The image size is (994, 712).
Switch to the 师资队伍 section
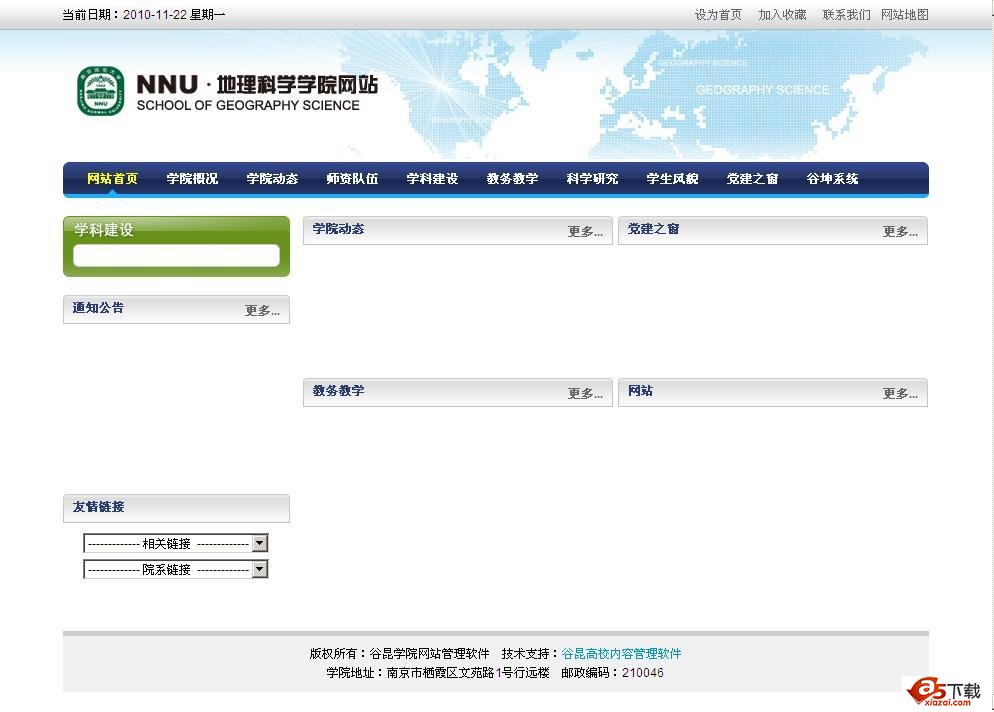(352, 178)
